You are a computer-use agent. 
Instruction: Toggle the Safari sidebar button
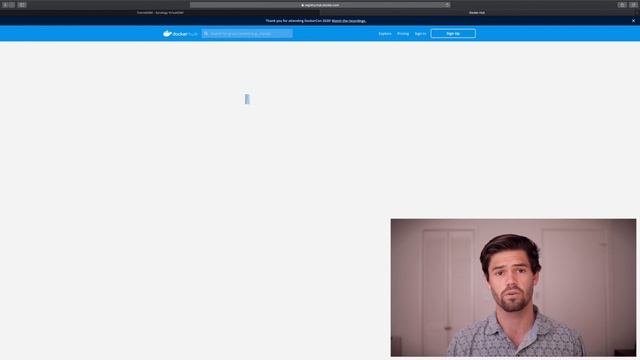[x=22, y=5]
